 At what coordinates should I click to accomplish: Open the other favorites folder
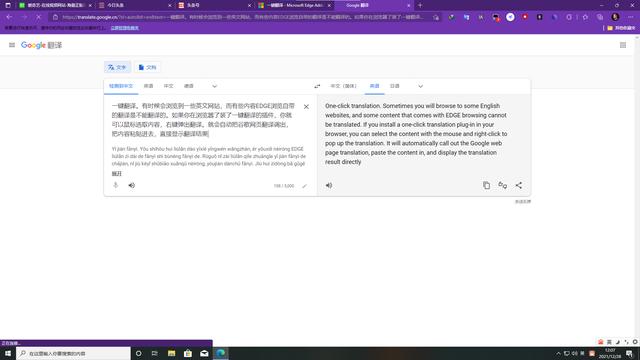tap(621, 28)
